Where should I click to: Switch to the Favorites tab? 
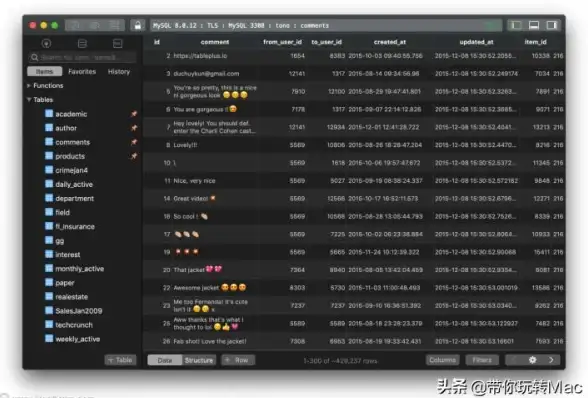[x=82, y=71]
